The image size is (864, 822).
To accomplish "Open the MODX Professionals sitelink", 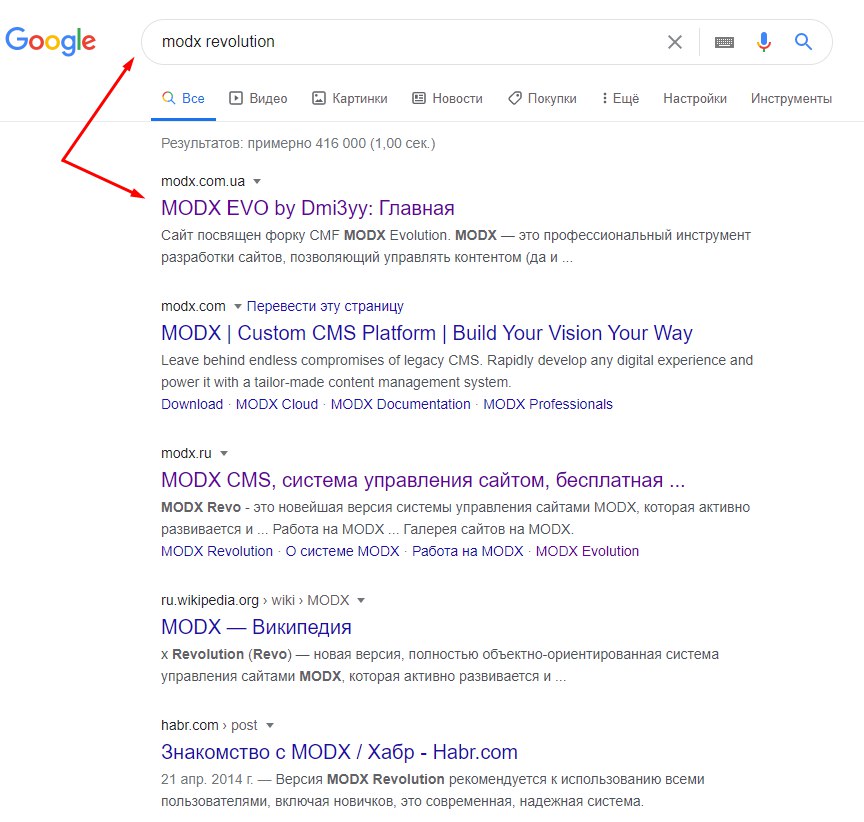I will (x=548, y=404).
